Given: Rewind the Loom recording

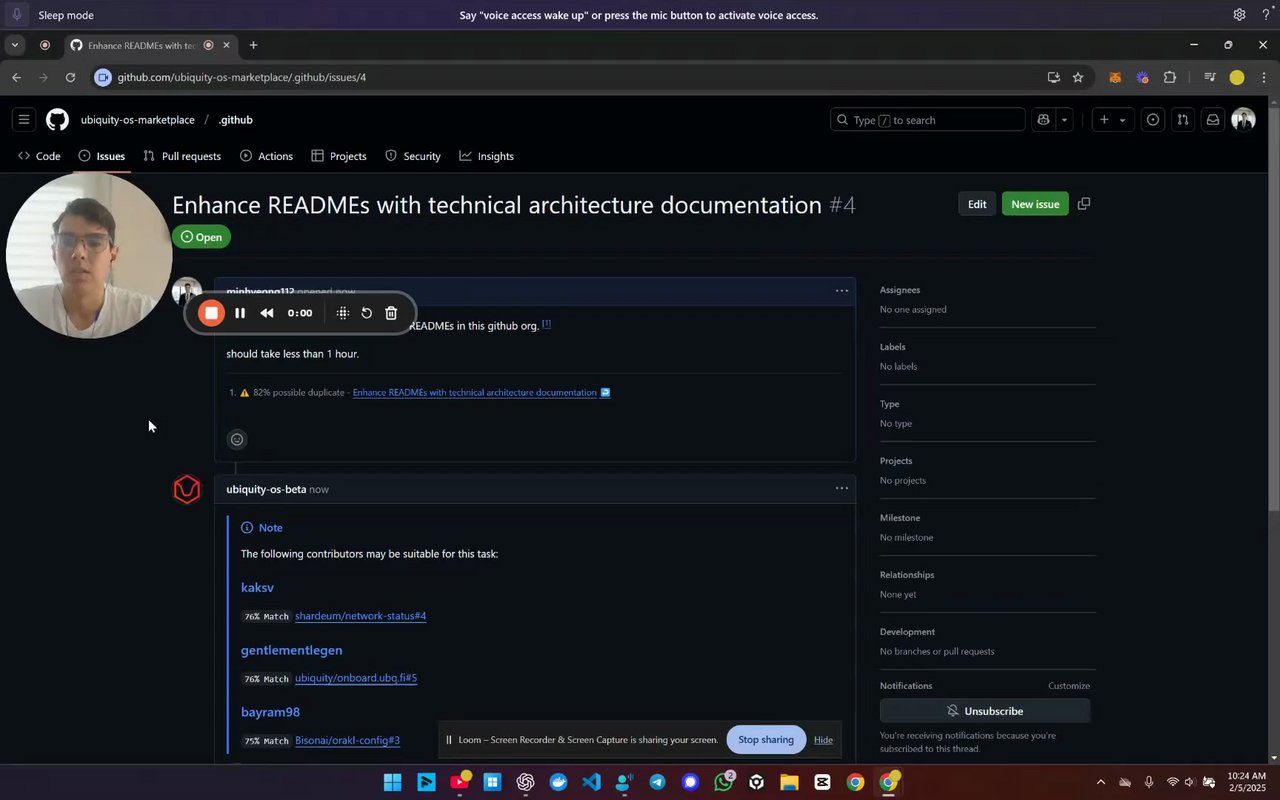Looking at the screenshot, I should 267,313.
